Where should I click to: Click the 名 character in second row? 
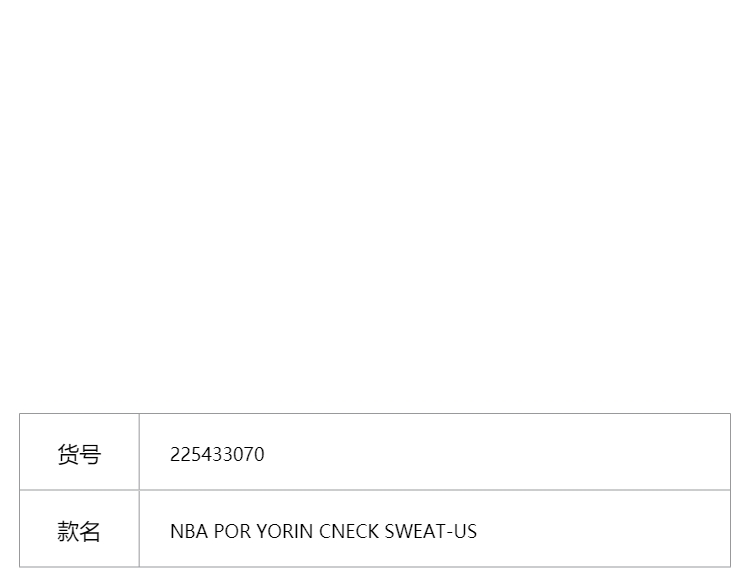tap(90, 532)
